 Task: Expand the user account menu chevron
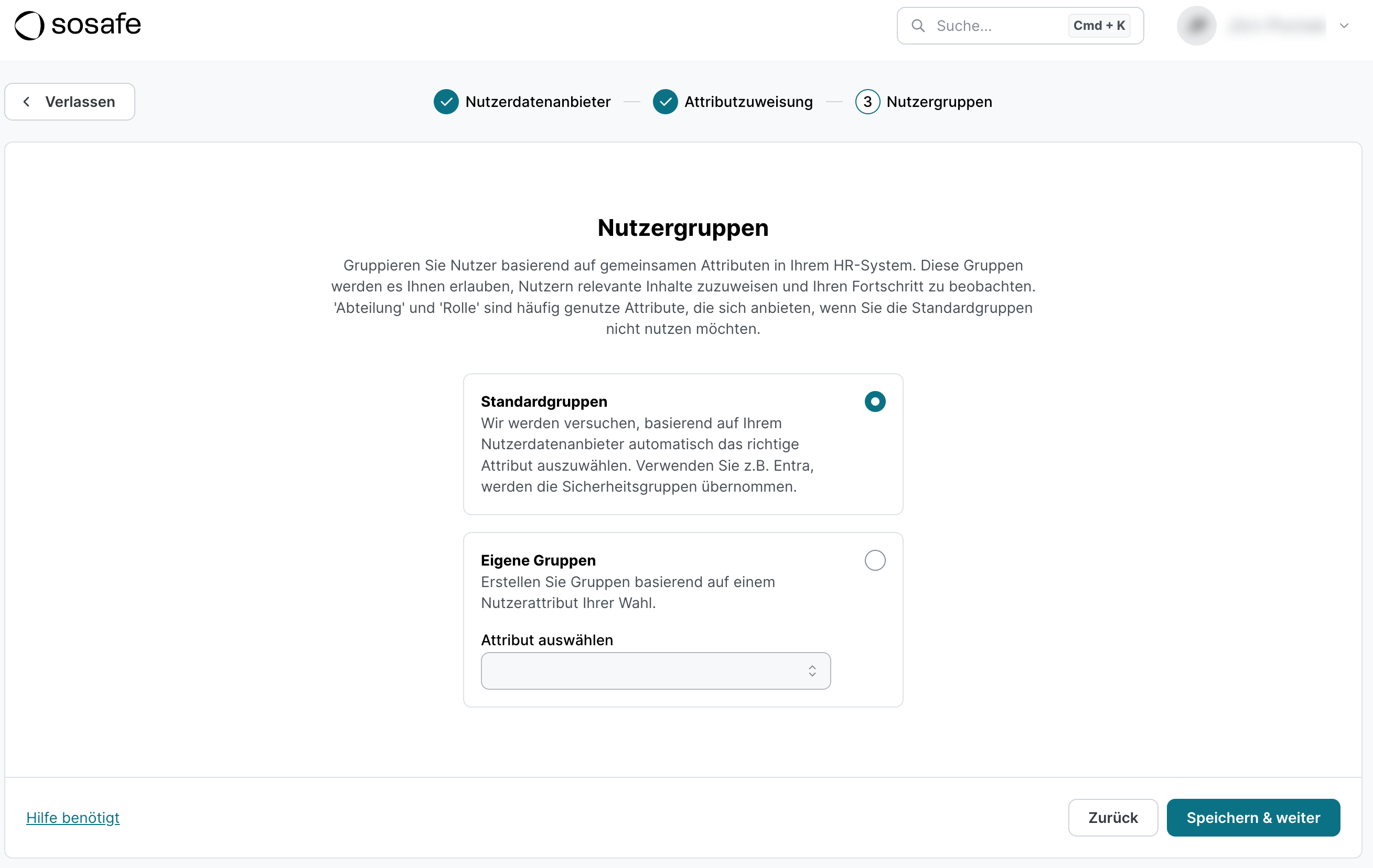1344,26
